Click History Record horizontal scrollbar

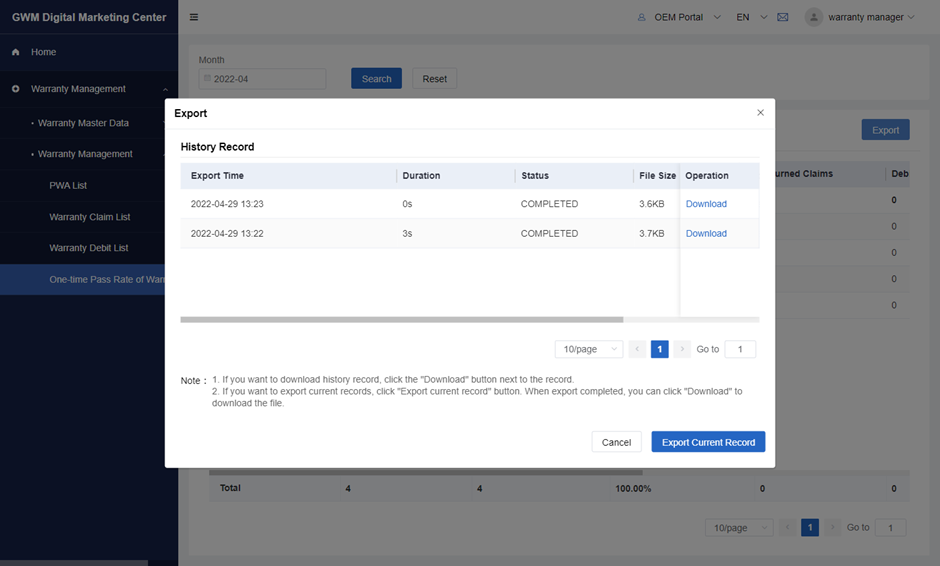click(402, 320)
